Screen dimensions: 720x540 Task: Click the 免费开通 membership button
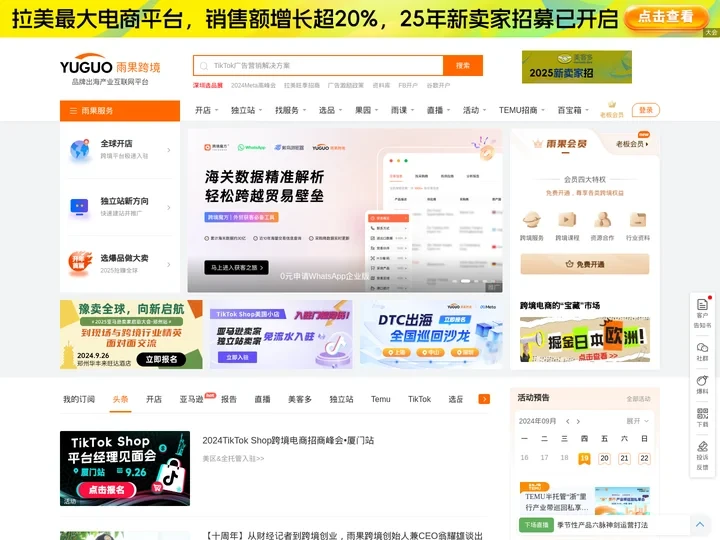585,264
